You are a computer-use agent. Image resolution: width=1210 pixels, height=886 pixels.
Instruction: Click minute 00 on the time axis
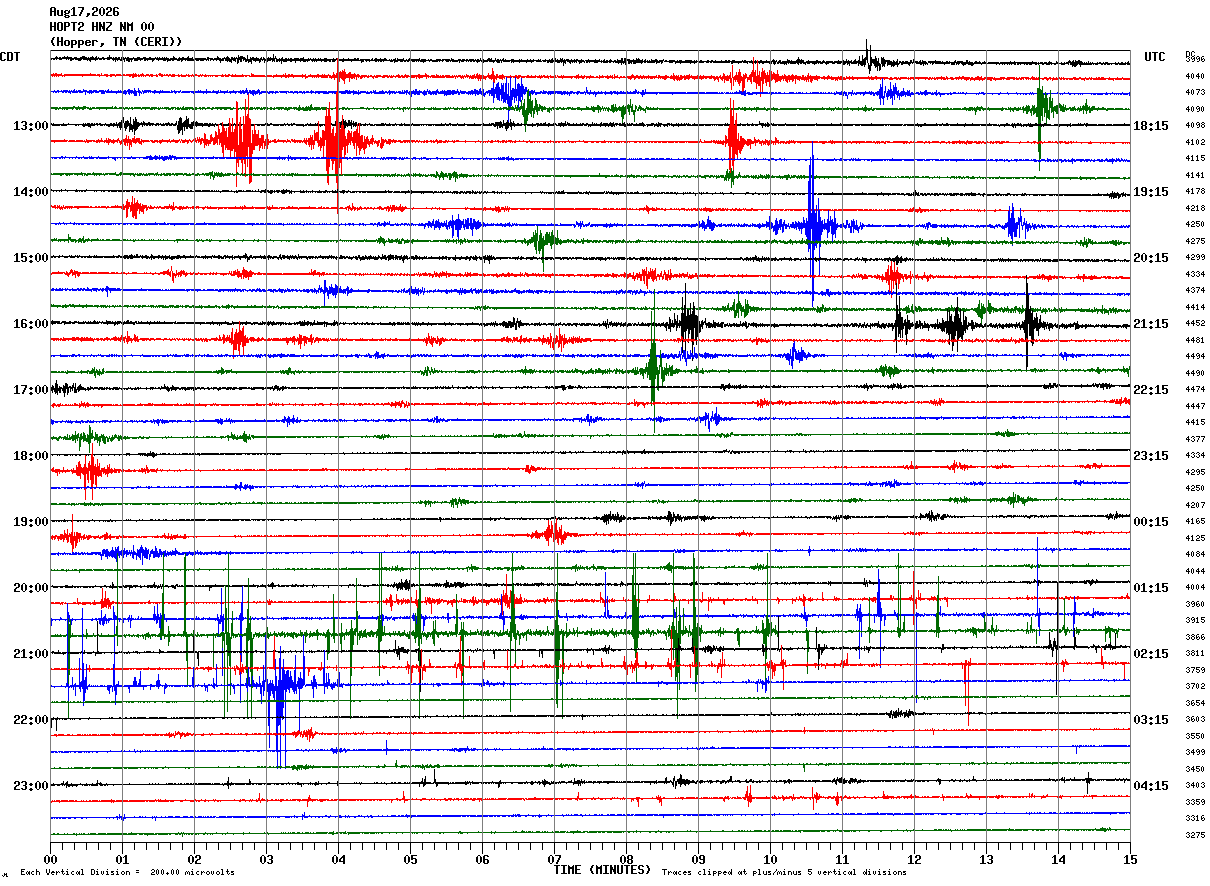(51, 859)
